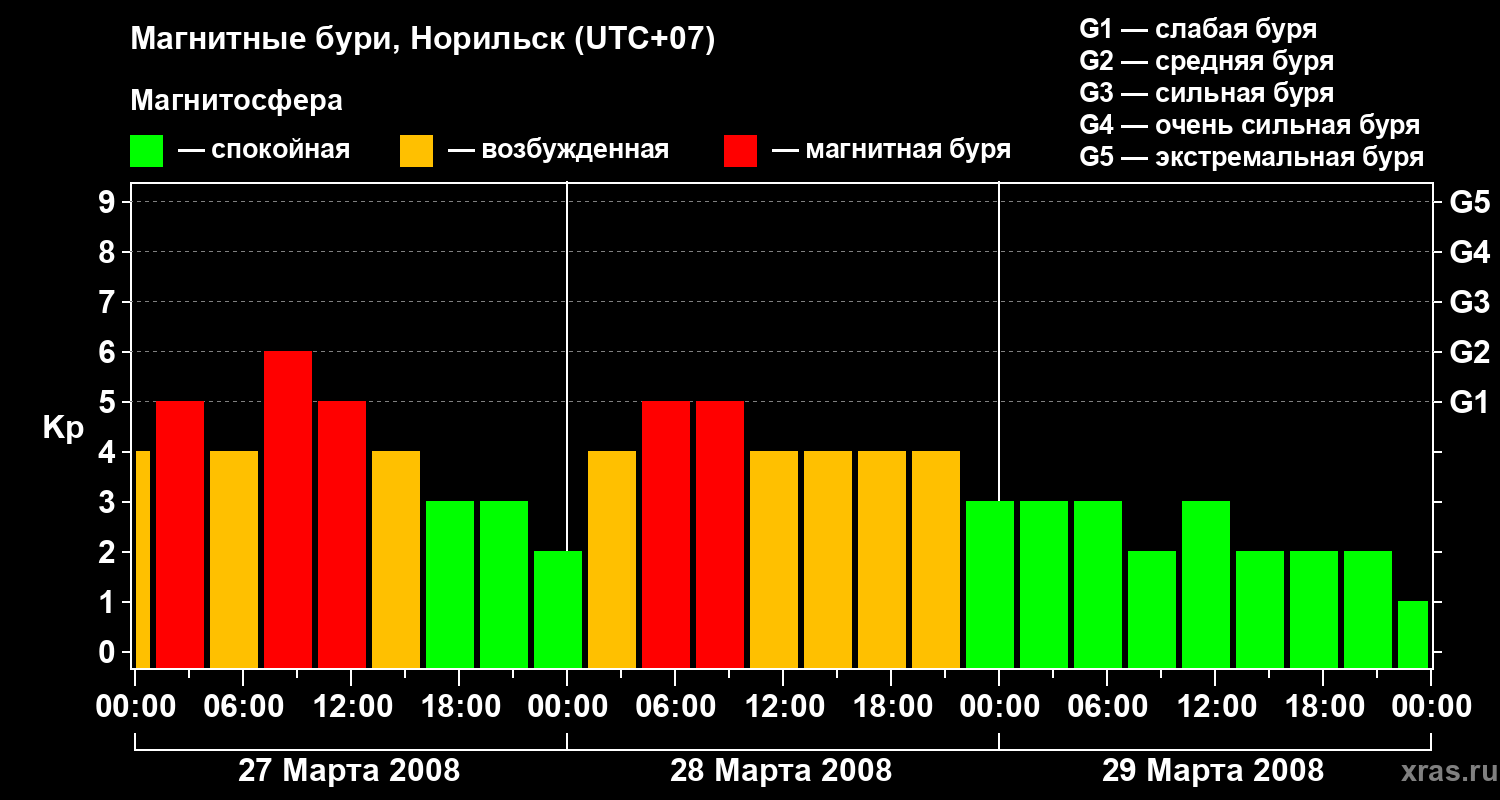The height and width of the screenshot is (800, 1500).
Task: Click the '06:00' time label for 27 Марта
Action: [x=243, y=707]
